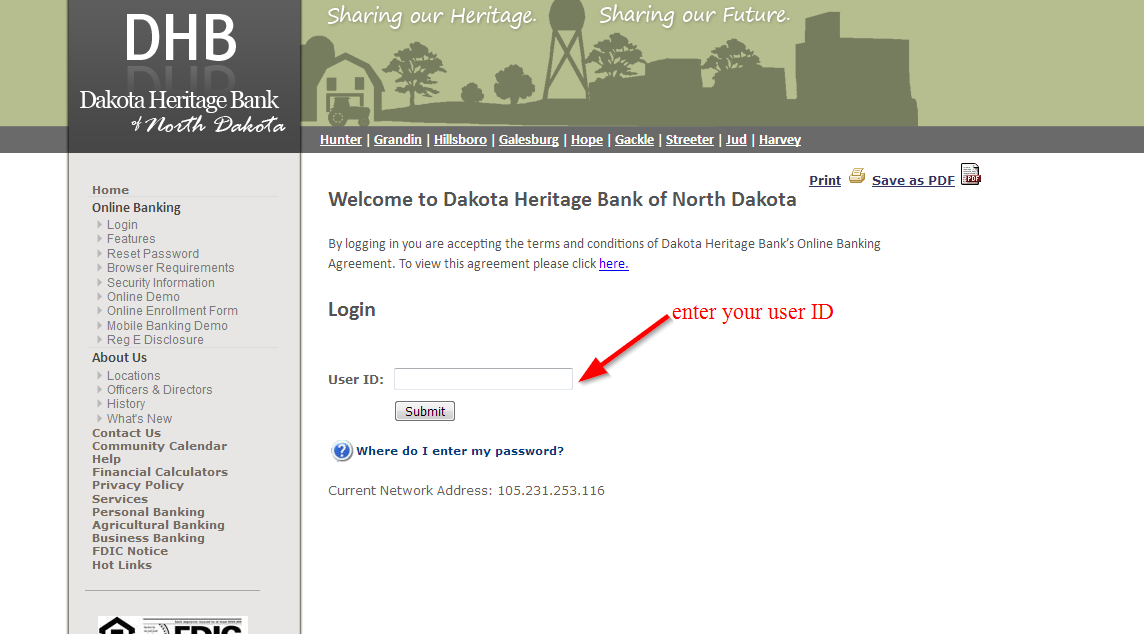Click the welcome heading text
The image size is (1144, 634).
[x=562, y=199]
